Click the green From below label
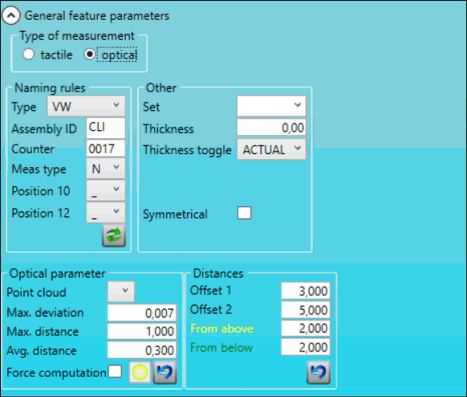This screenshot has width=467, height=397. point(221,348)
